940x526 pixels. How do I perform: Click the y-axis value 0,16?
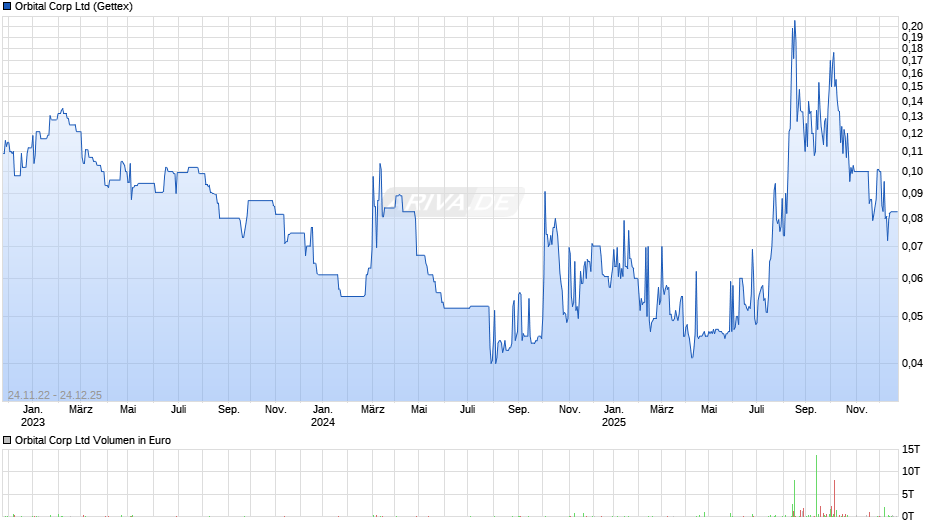[912, 73]
